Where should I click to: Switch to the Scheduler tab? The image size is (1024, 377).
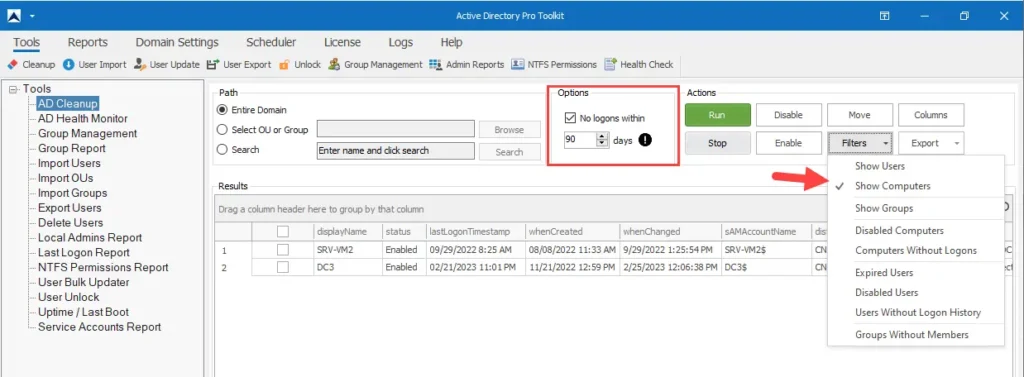tap(271, 42)
